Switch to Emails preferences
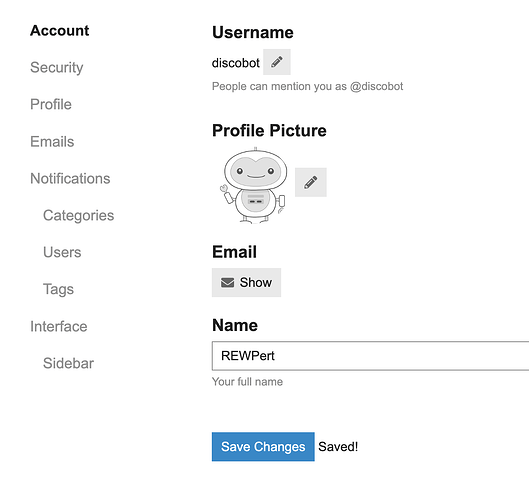This screenshot has height=500, width=529. (x=52, y=141)
